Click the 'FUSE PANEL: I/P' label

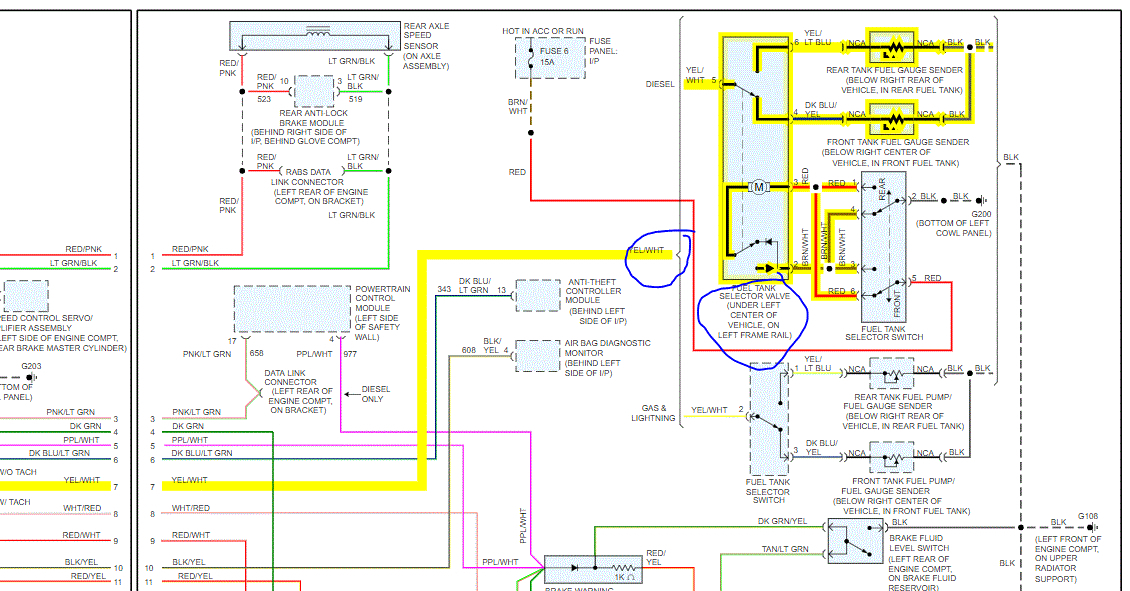click(x=603, y=51)
